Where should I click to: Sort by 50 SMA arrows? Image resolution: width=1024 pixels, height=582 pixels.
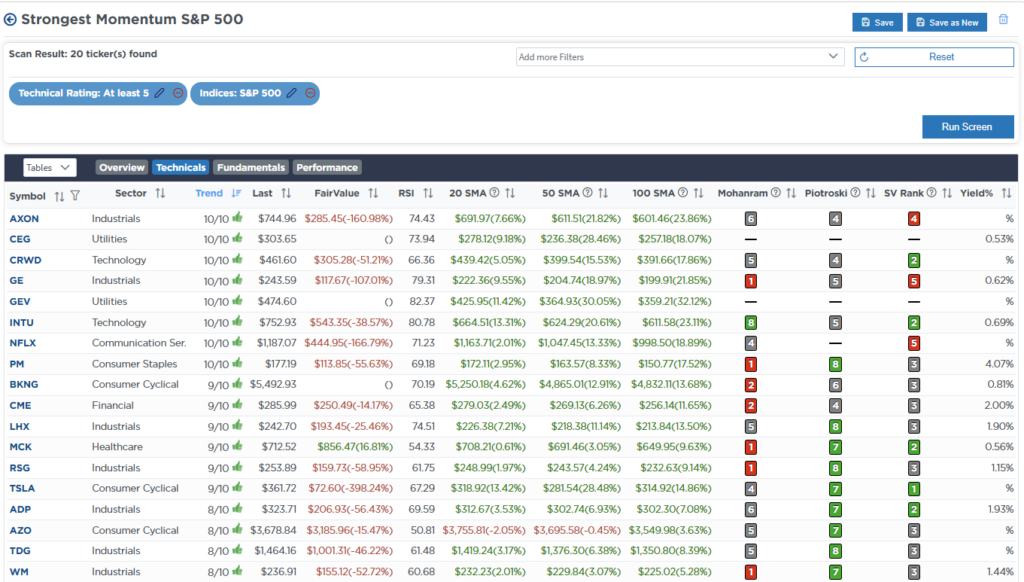pyautogui.click(x=603, y=193)
